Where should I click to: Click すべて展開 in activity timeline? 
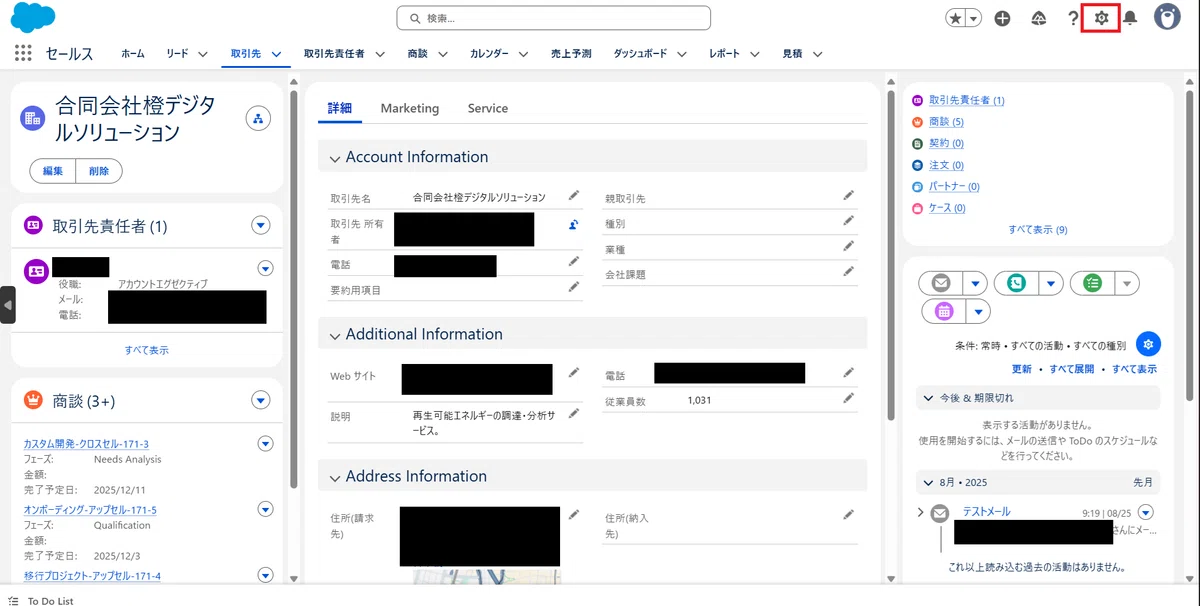(1072, 369)
